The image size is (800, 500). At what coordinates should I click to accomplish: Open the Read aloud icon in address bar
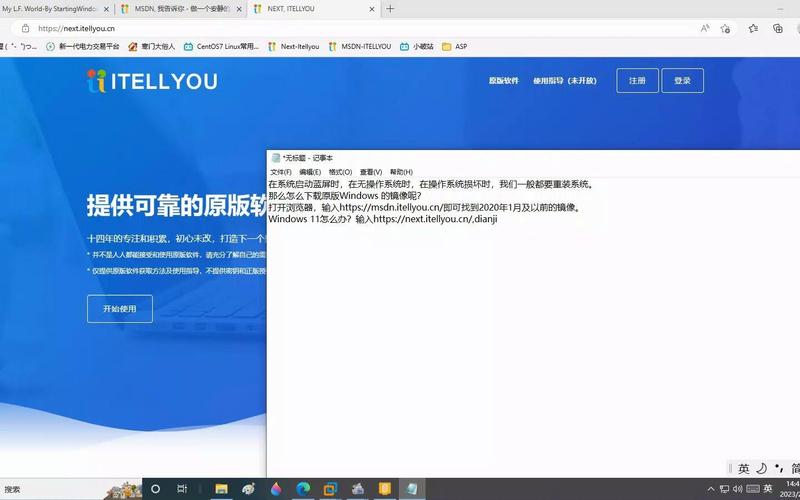705,29
